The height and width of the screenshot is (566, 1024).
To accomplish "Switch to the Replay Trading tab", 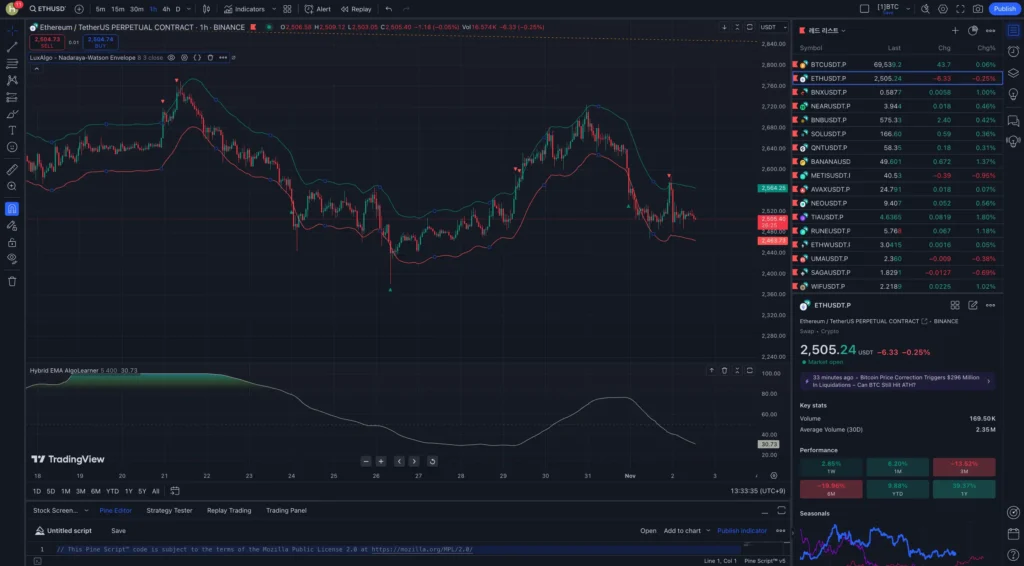I will click(229, 511).
